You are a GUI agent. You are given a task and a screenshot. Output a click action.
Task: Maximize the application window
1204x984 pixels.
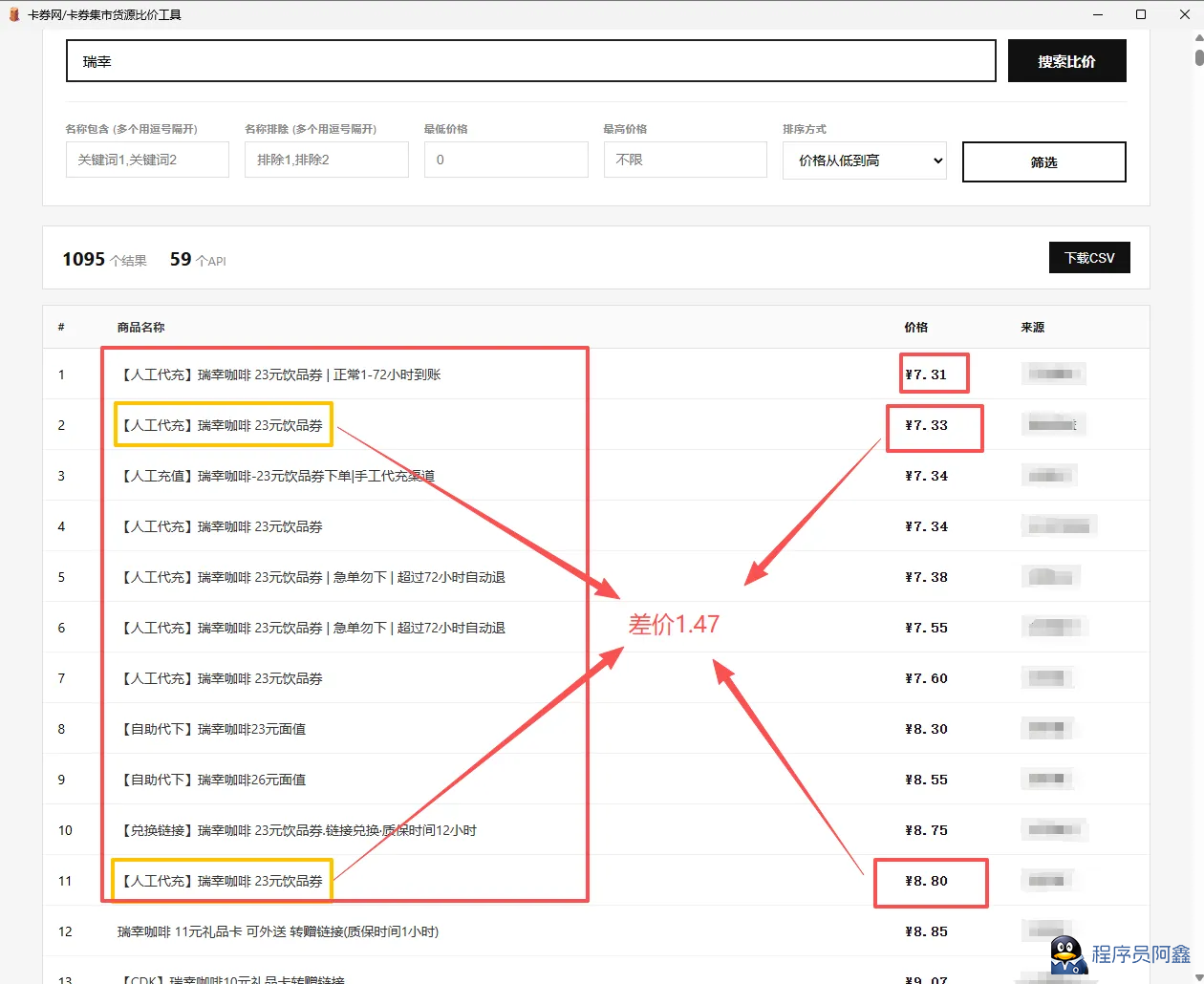tap(1140, 14)
